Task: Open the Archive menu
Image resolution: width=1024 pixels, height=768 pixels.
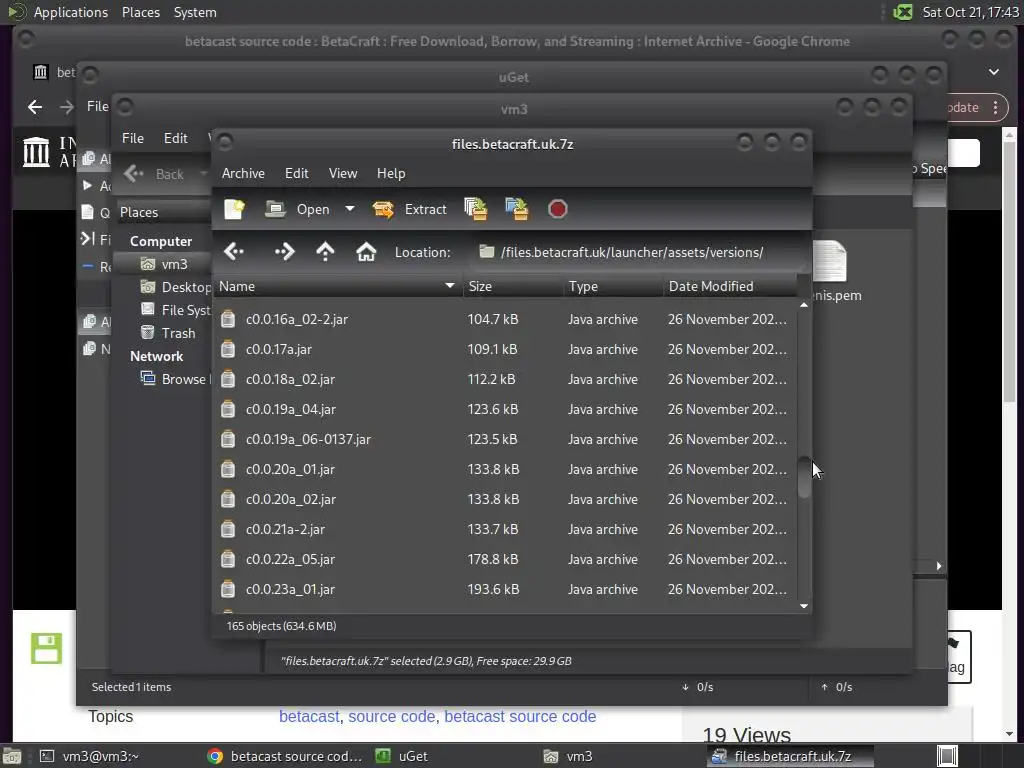Action: pyautogui.click(x=243, y=173)
